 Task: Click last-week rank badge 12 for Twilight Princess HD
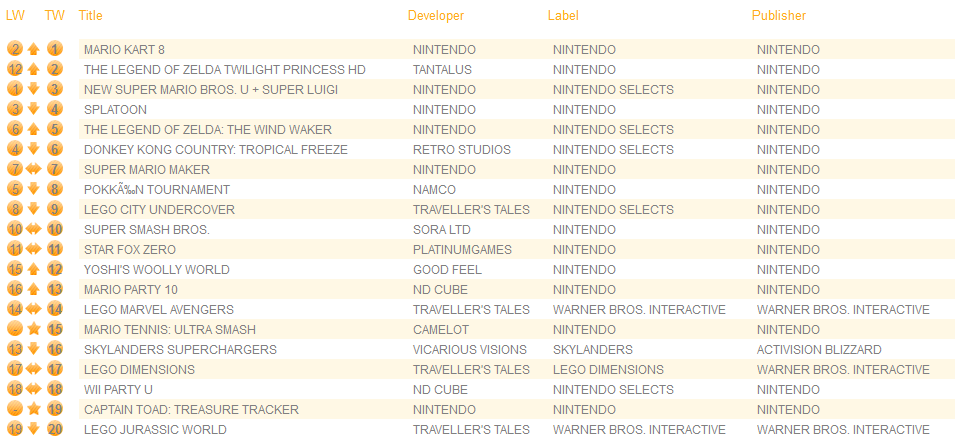[15, 69]
